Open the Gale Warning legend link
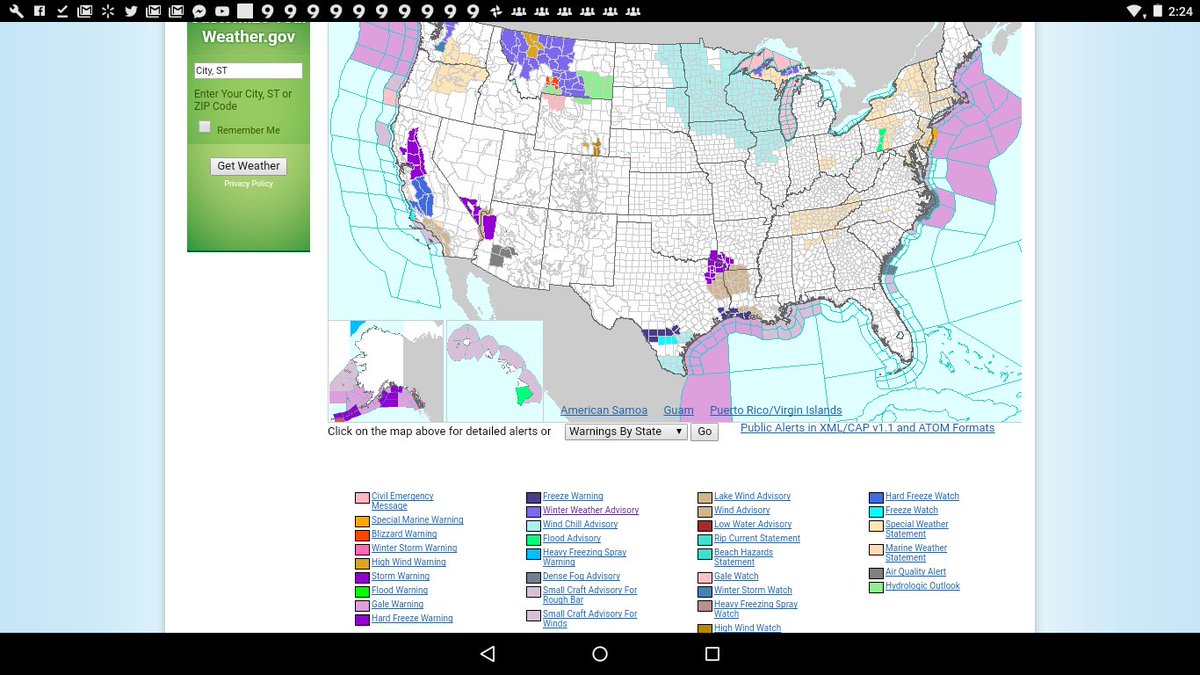 [x=397, y=604]
